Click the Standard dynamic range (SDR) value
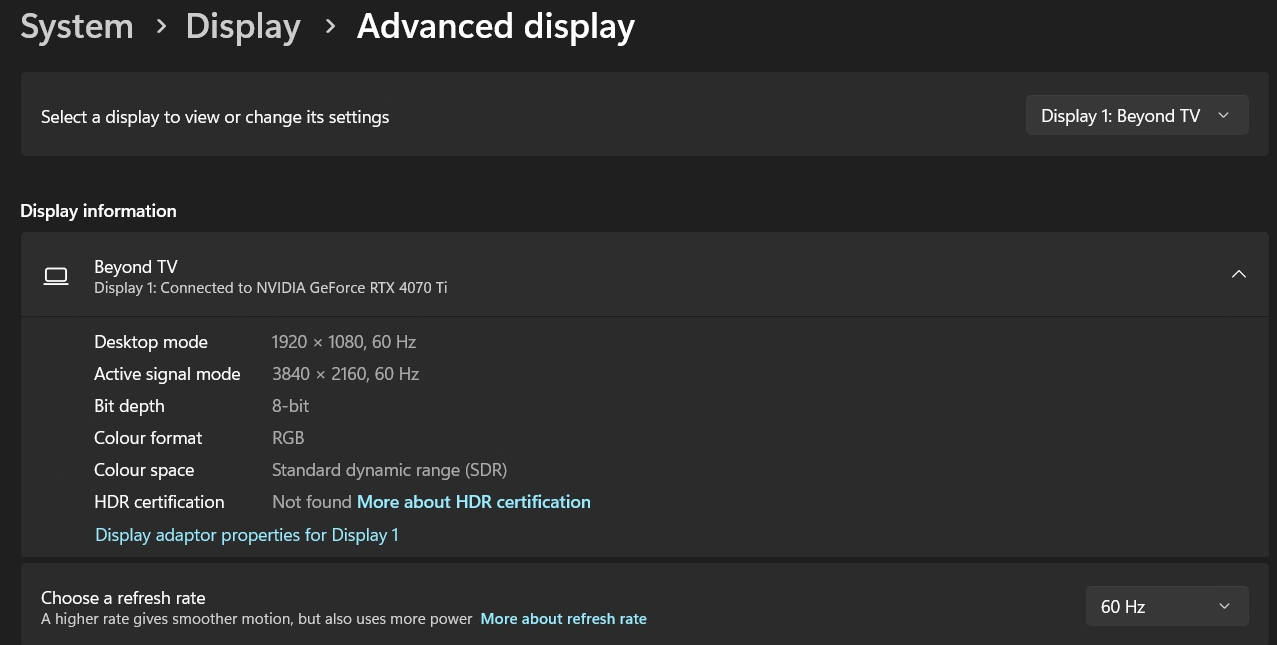The width and height of the screenshot is (1277, 645). point(389,469)
